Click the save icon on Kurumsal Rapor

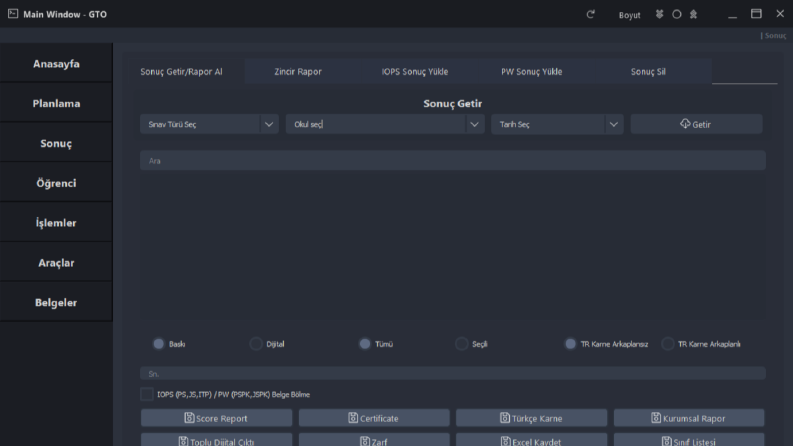(x=656, y=418)
